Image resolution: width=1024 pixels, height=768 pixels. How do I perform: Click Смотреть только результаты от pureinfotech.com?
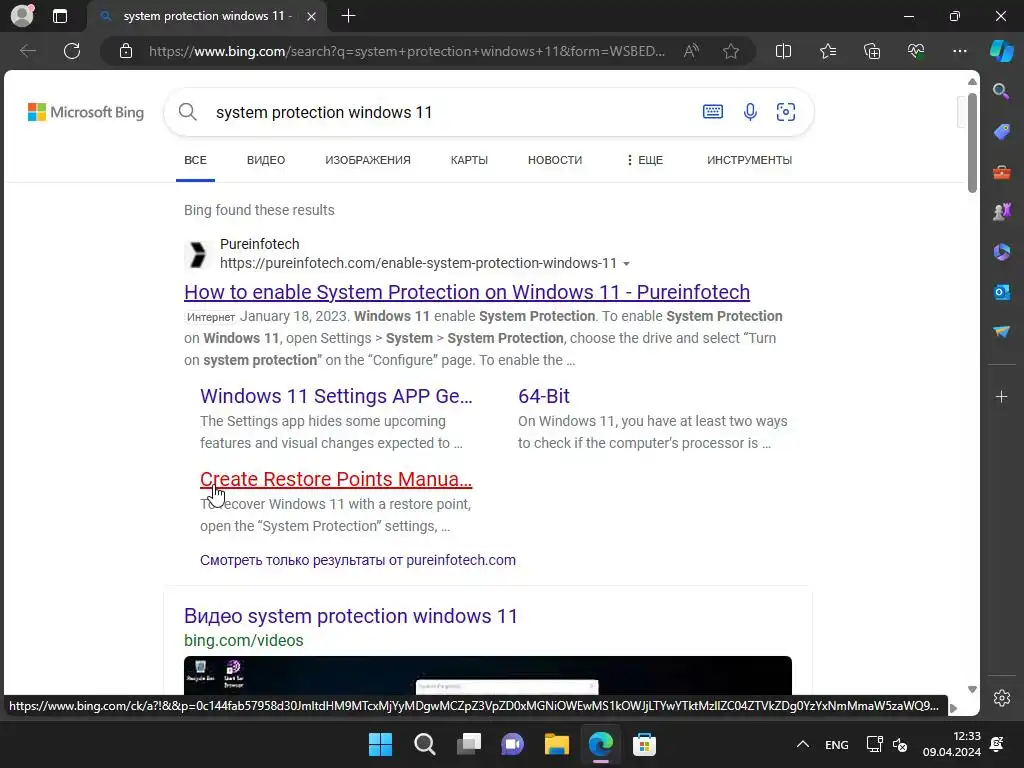click(x=358, y=560)
